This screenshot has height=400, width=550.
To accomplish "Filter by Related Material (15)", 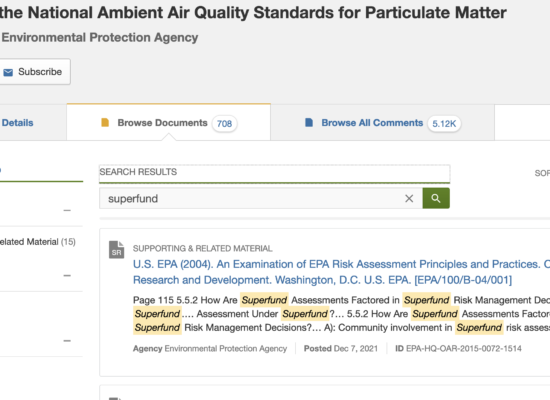I will pos(38,242).
